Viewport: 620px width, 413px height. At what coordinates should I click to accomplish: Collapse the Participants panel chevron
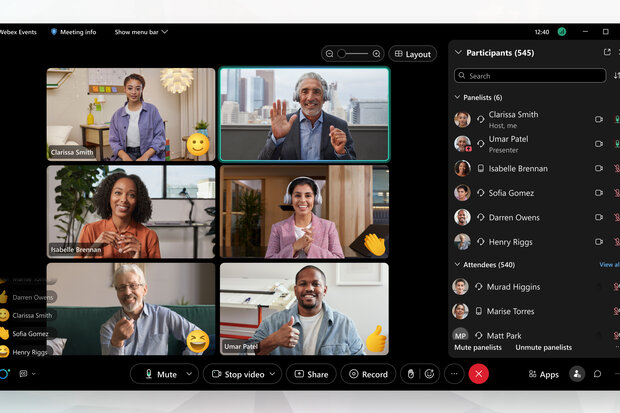[x=458, y=52]
